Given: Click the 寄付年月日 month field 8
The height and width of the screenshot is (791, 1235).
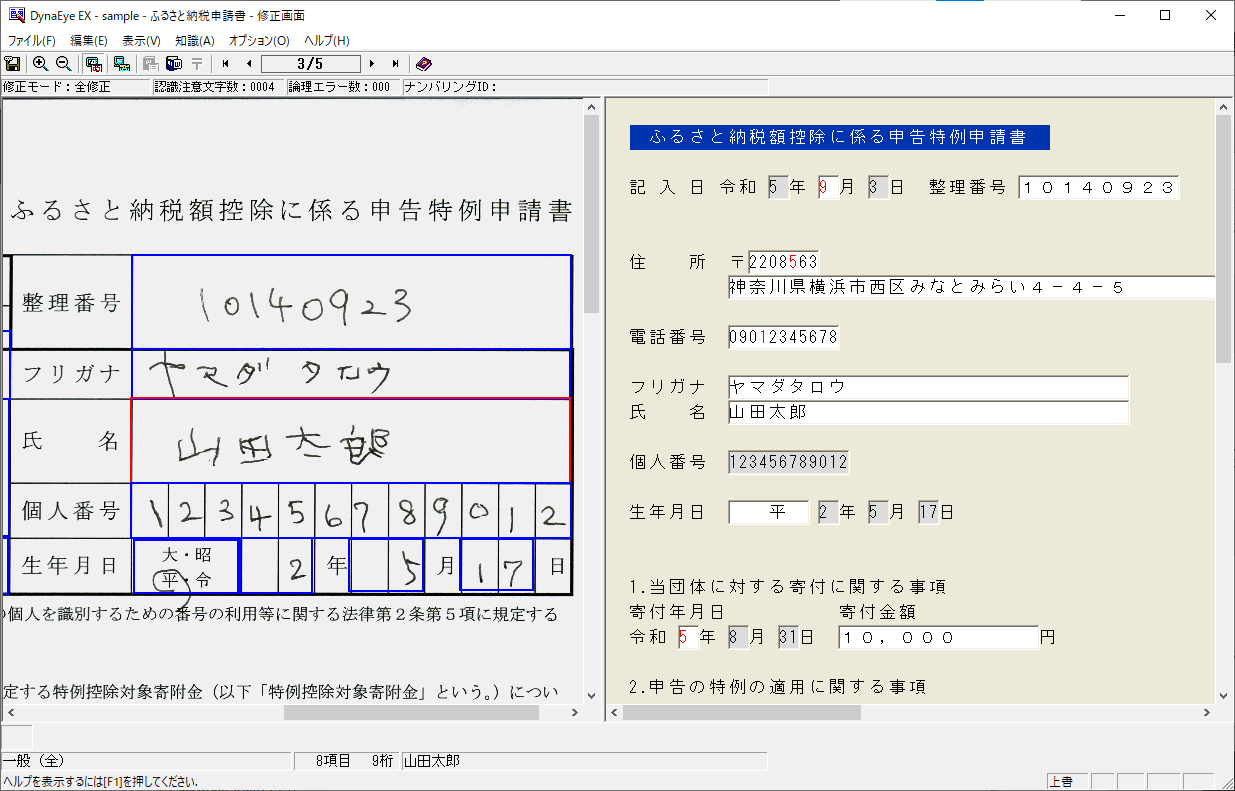Looking at the screenshot, I should [738, 637].
